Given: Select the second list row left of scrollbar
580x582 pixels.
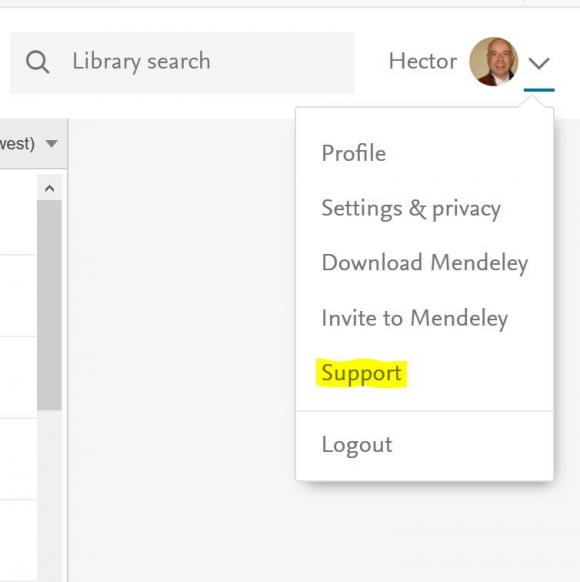Looking at the screenshot, I should click(18, 296).
